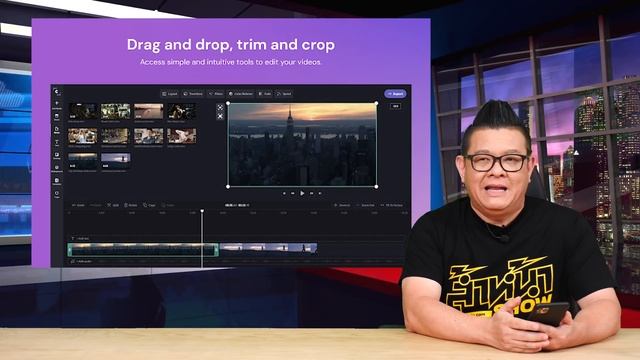Viewport: 640px width, 360px height.
Task: Click the purple Export button
Action: (395, 94)
